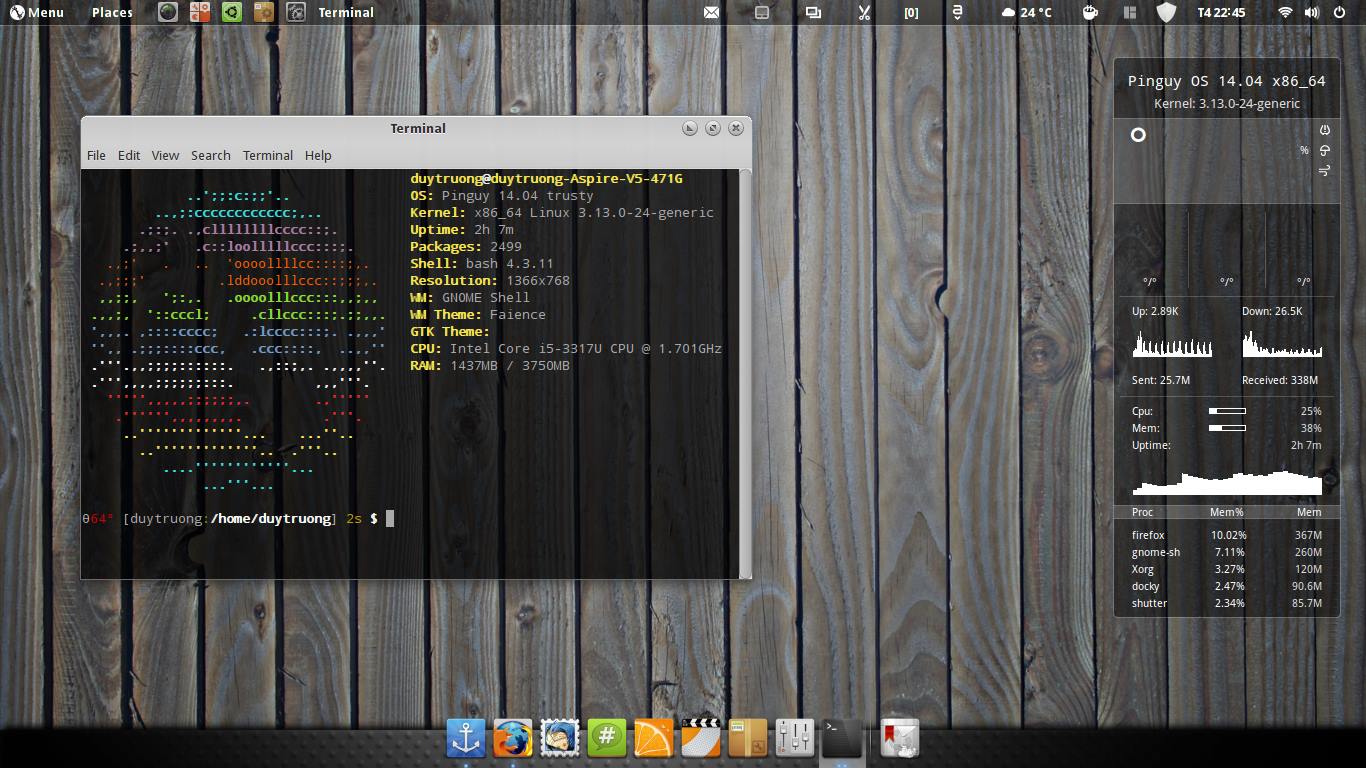Click the docky process row
Image resolution: width=1366 pixels, height=768 pixels.
tap(1227, 586)
